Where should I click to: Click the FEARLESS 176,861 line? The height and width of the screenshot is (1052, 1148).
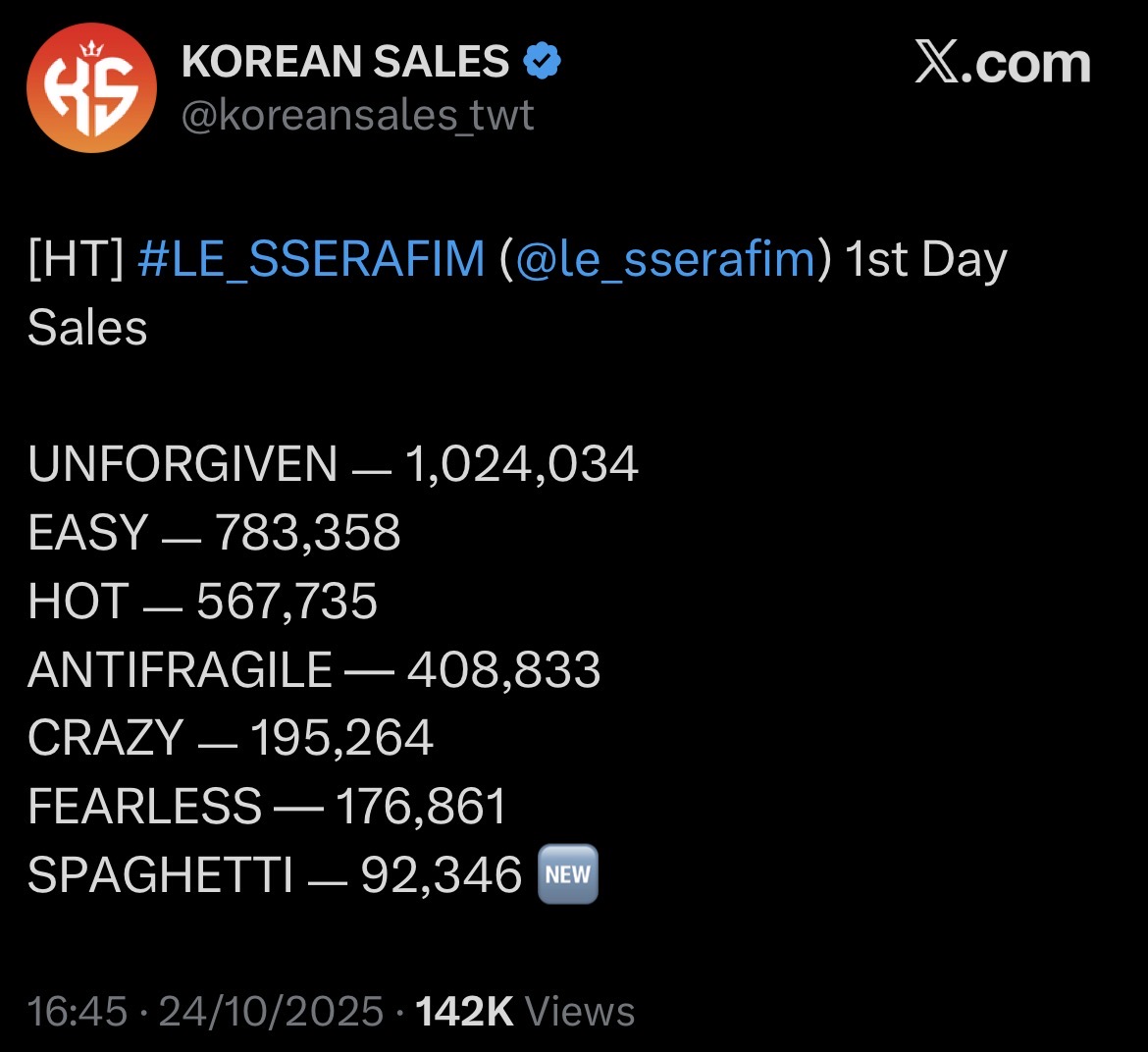[267, 807]
